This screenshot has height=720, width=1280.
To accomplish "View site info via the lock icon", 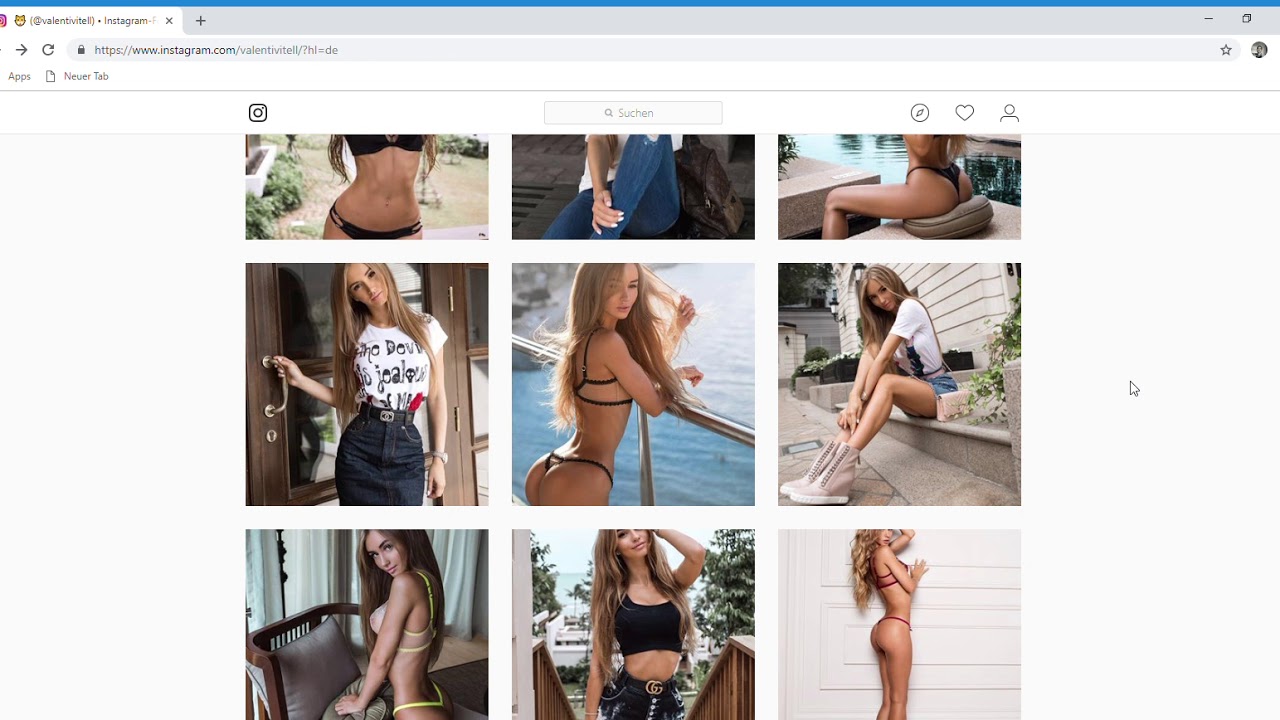I will [81, 50].
